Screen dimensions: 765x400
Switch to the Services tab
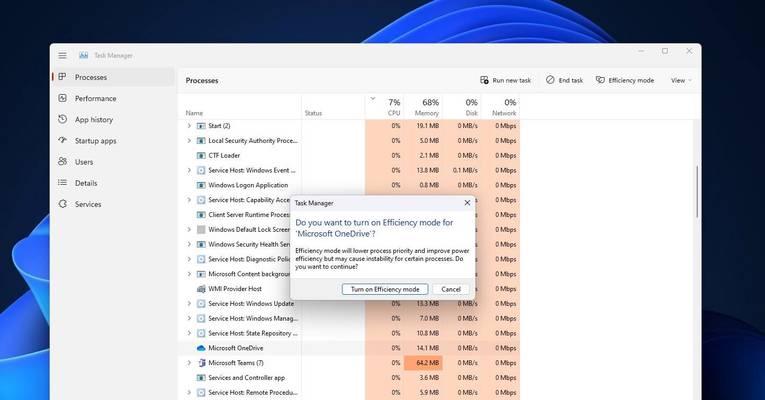point(113,204)
